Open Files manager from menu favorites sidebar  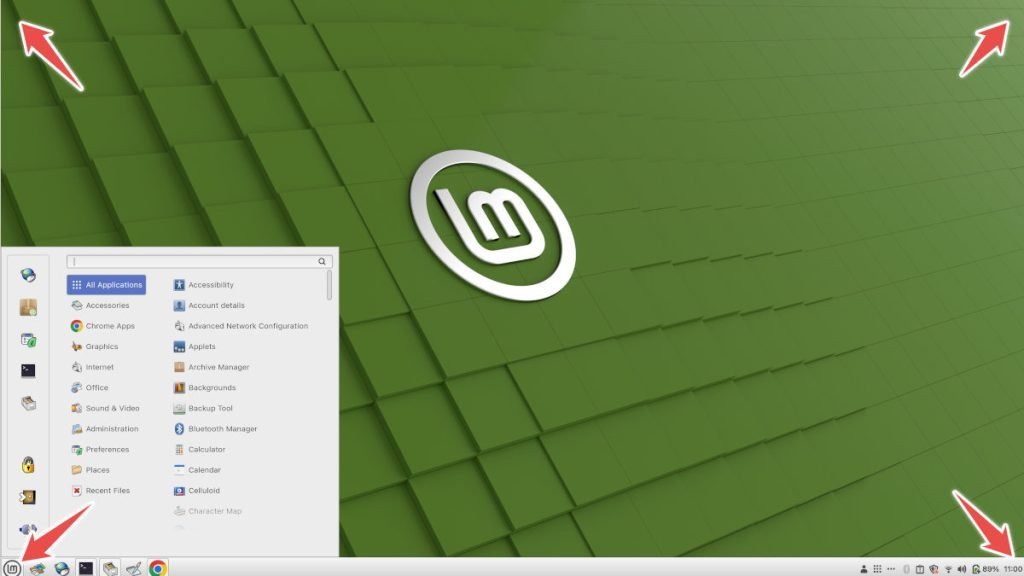[27, 403]
